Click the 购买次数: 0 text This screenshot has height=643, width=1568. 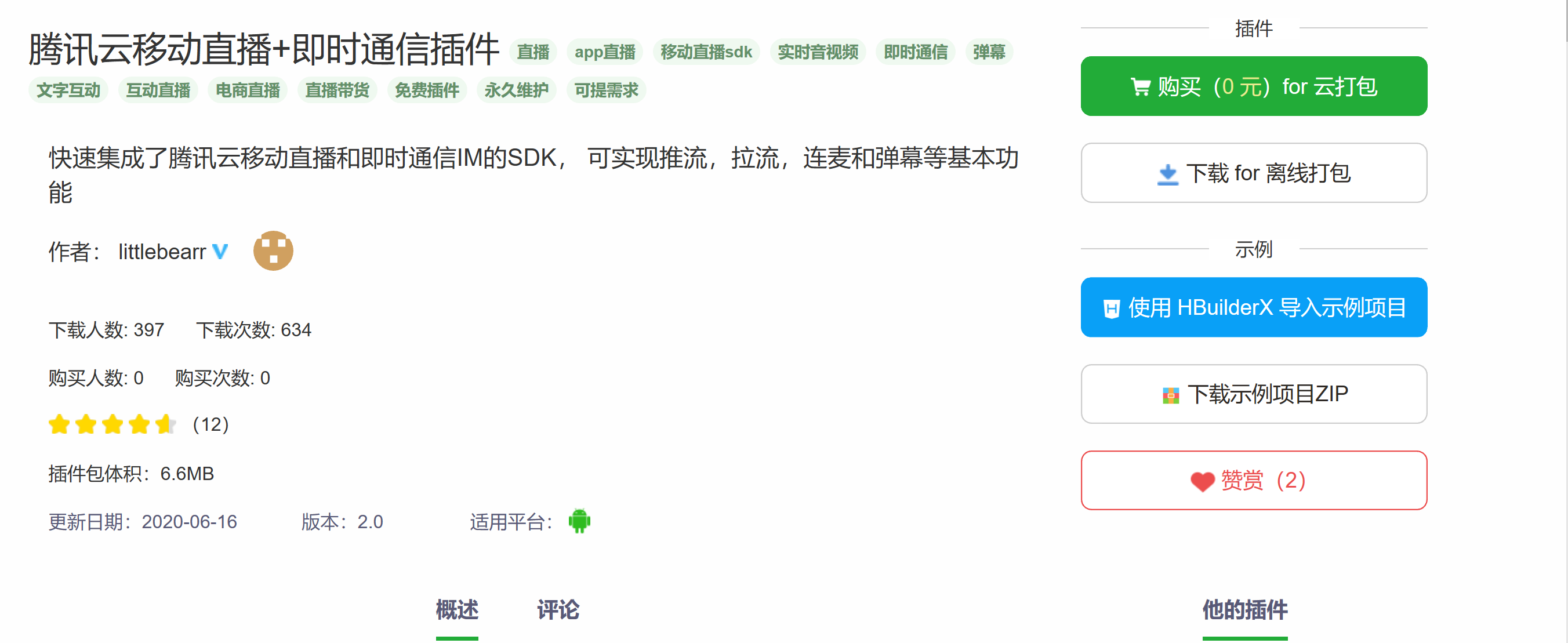click(x=223, y=378)
